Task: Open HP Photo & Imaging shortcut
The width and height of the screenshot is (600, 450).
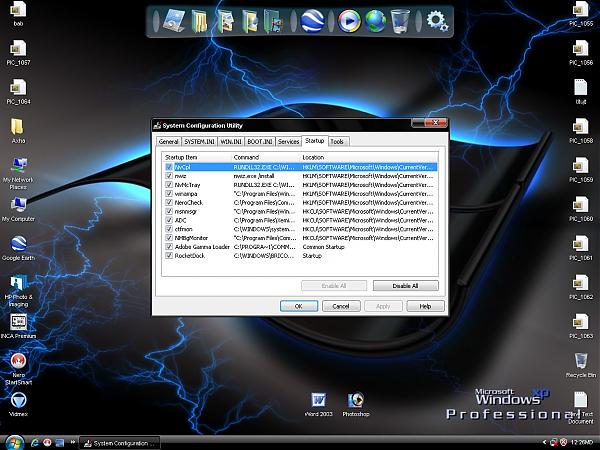Action: point(18,291)
